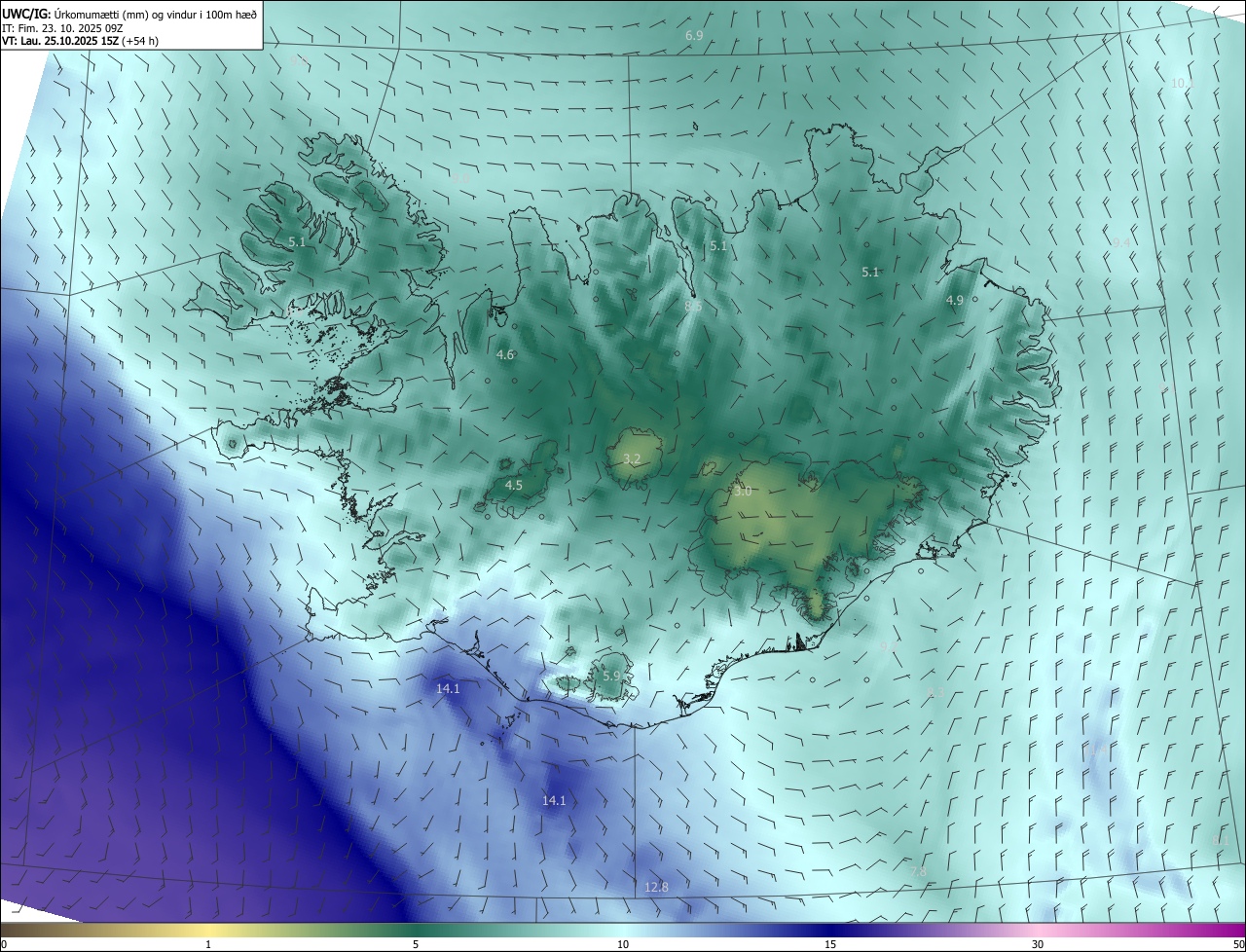Click the 4.9 value in east Iceland

pyautogui.click(x=955, y=301)
